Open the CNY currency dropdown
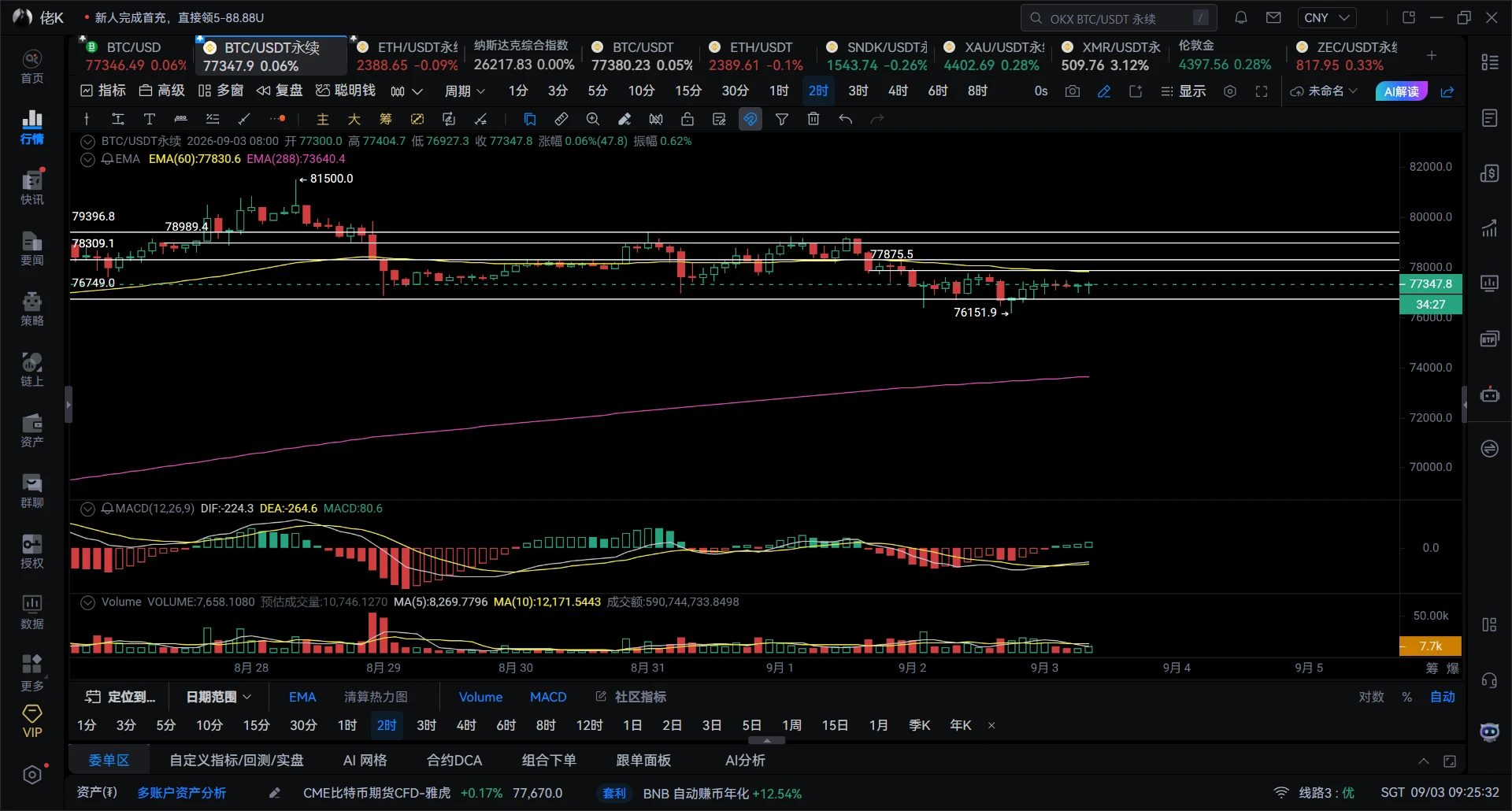The width and height of the screenshot is (1512, 811). click(x=1327, y=17)
